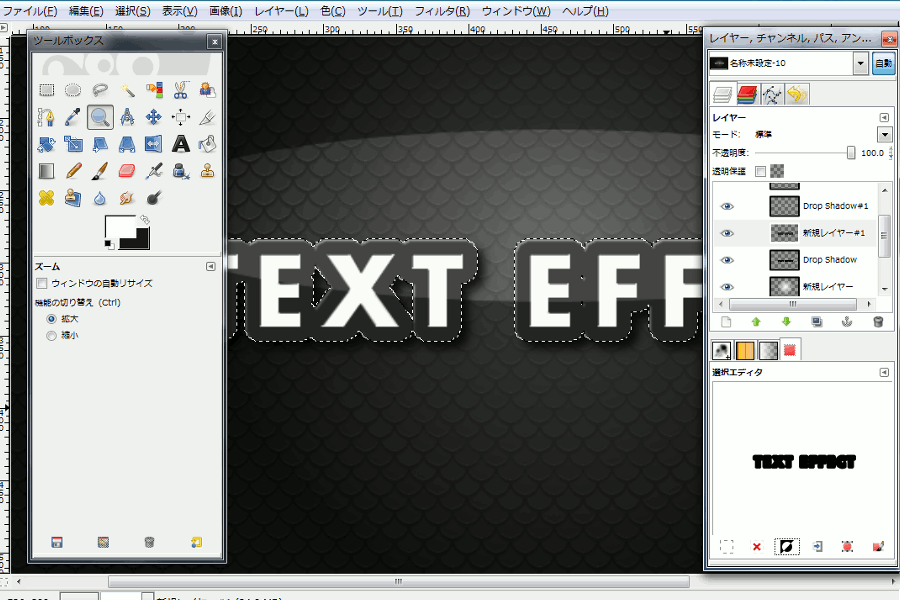Screen dimensions: 900x600
Task: Select the Clone stamp tool
Action: [x=208, y=171]
